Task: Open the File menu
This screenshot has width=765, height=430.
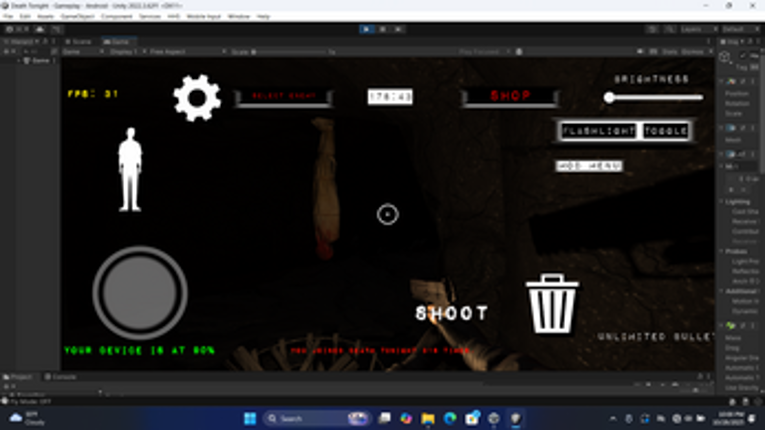Action: click(x=8, y=17)
